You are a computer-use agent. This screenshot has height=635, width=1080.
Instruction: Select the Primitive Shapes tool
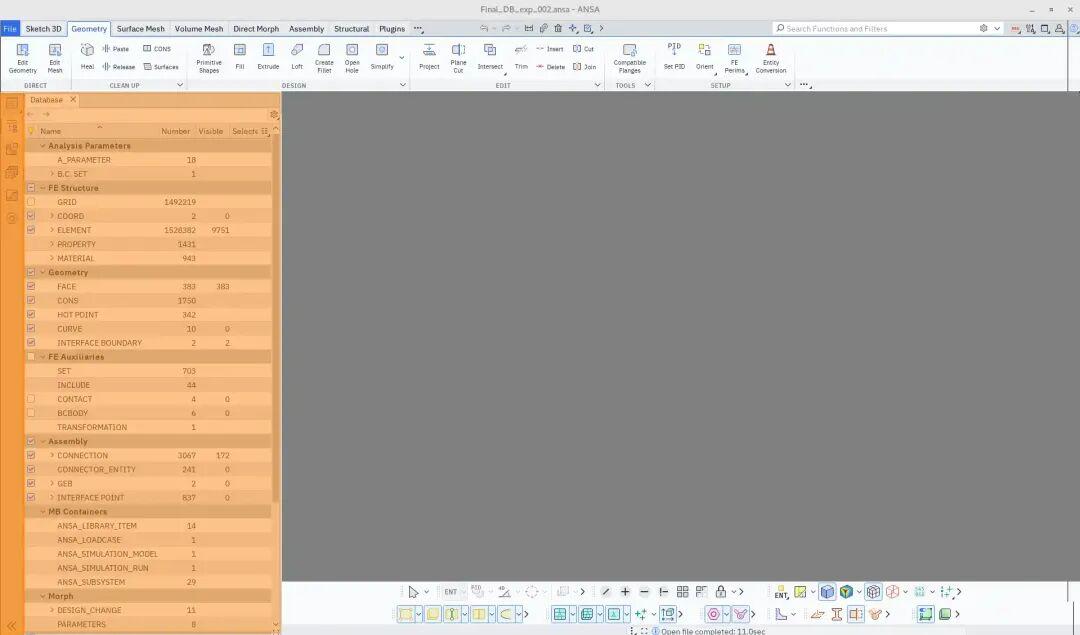(x=209, y=58)
